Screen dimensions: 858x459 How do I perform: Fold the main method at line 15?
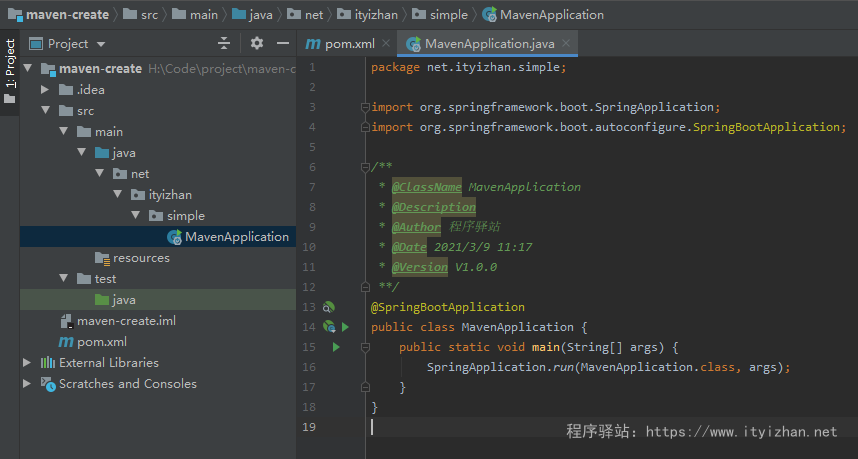pos(365,347)
